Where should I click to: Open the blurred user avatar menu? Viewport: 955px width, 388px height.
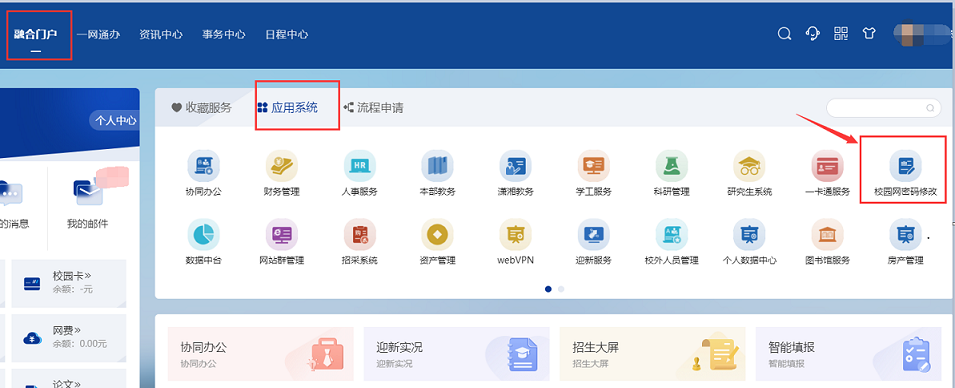[922, 34]
